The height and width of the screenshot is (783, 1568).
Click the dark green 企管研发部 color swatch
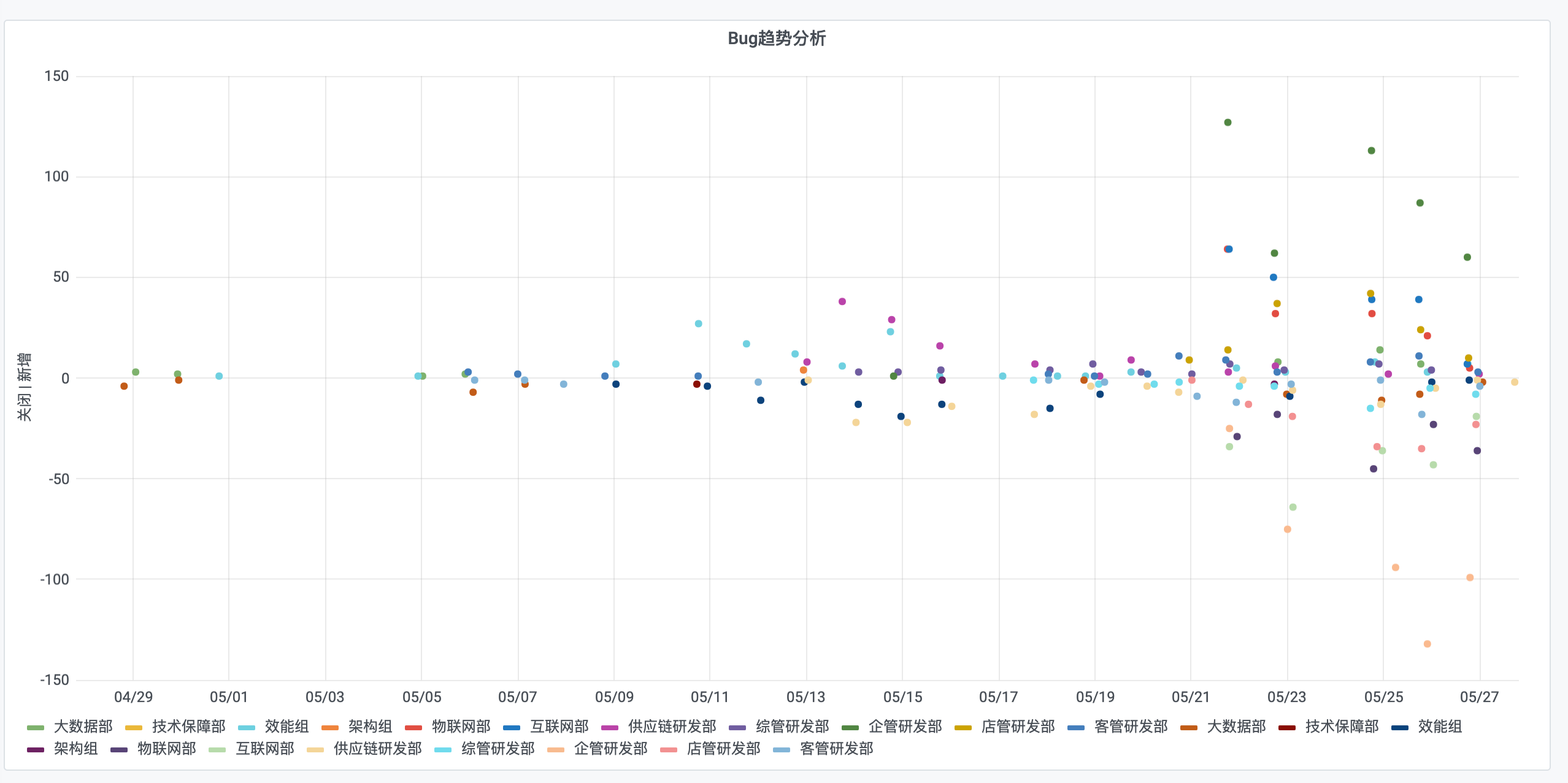coord(850,728)
